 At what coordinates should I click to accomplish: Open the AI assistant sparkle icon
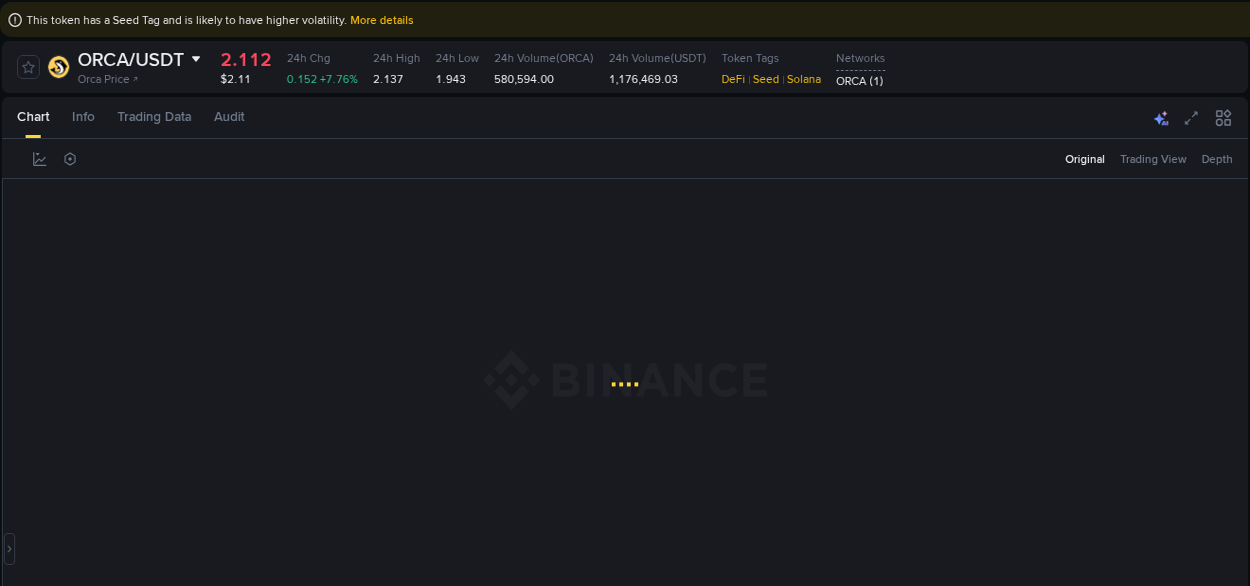pos(1161,118)
